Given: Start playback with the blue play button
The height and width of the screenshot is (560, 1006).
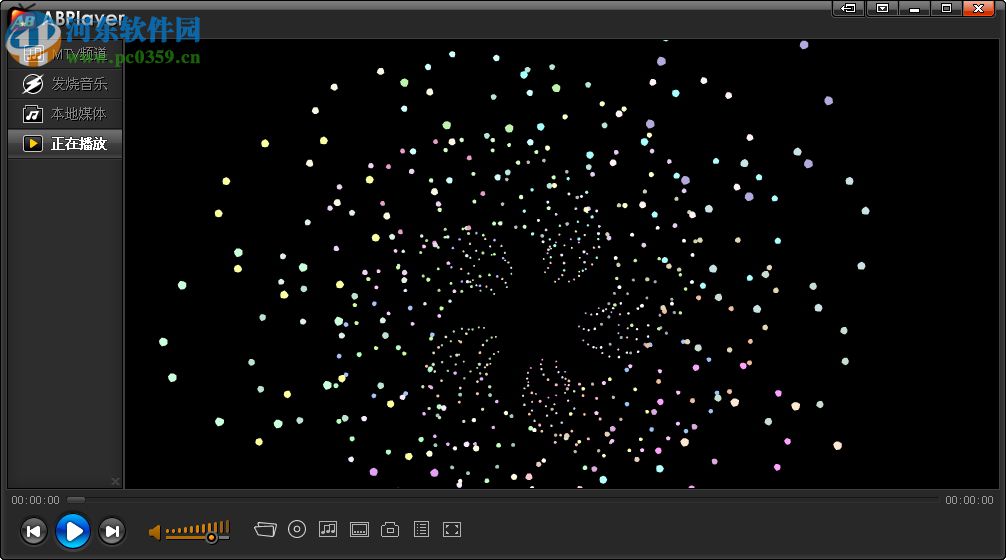Looking at the screenshot, I should [72, 531].
